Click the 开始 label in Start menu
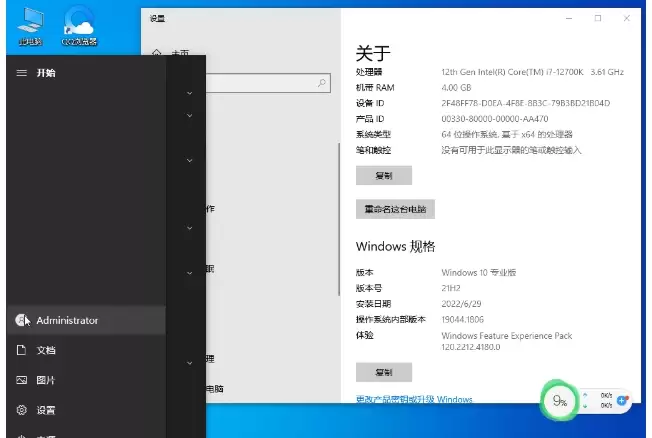652x438 pixels. coord(46,73)
